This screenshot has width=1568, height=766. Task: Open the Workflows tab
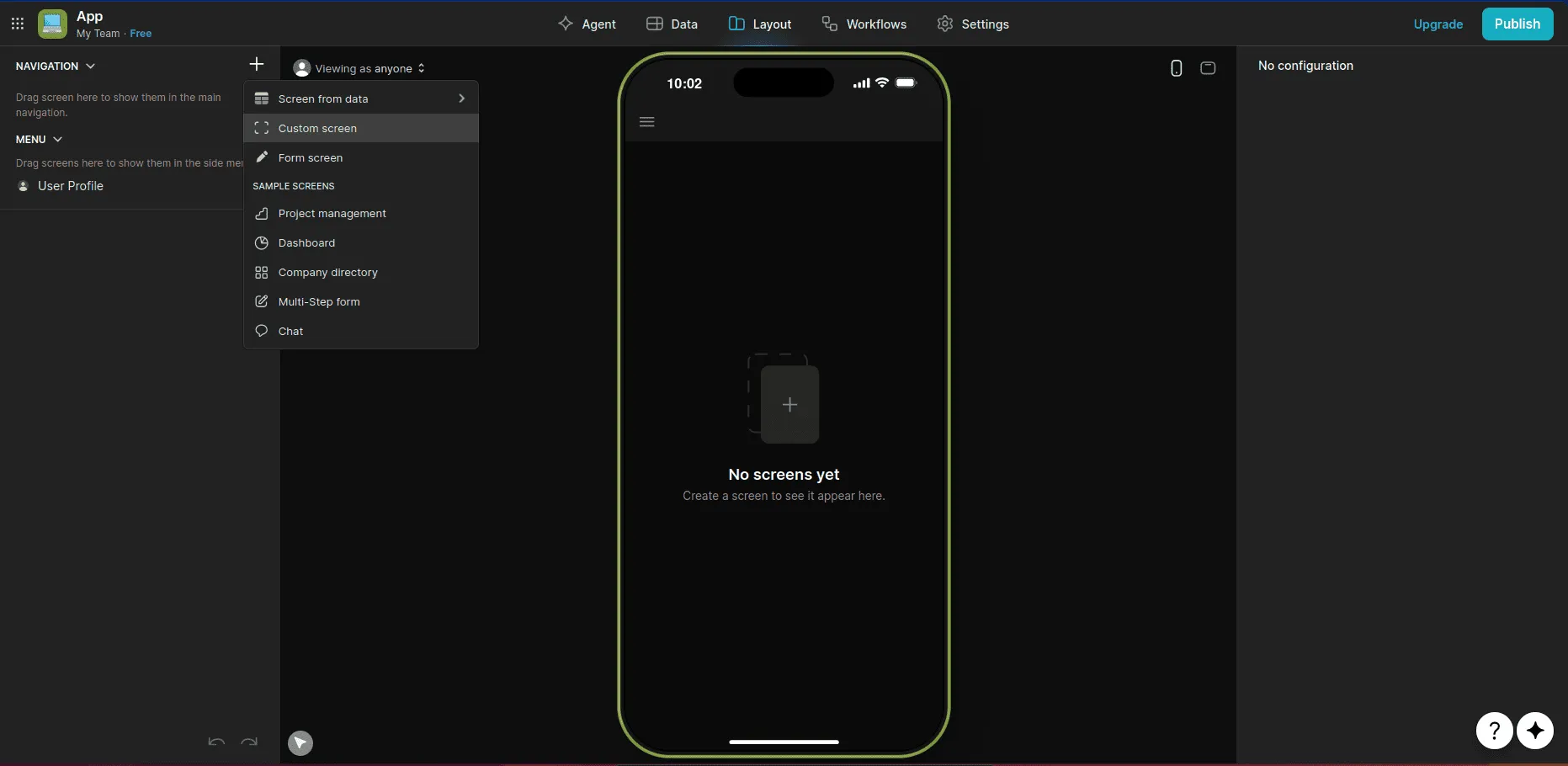point(864,24)
